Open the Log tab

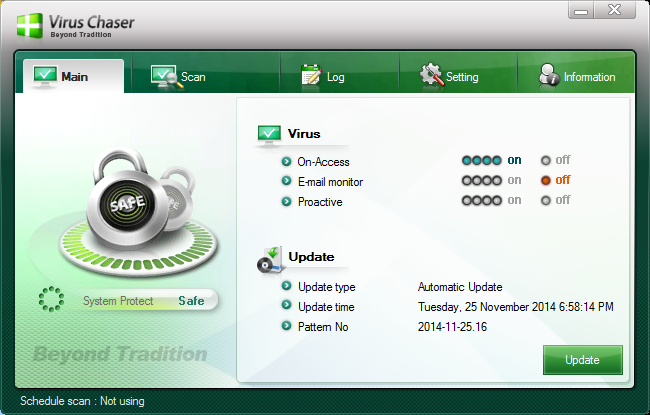(324, 76)
